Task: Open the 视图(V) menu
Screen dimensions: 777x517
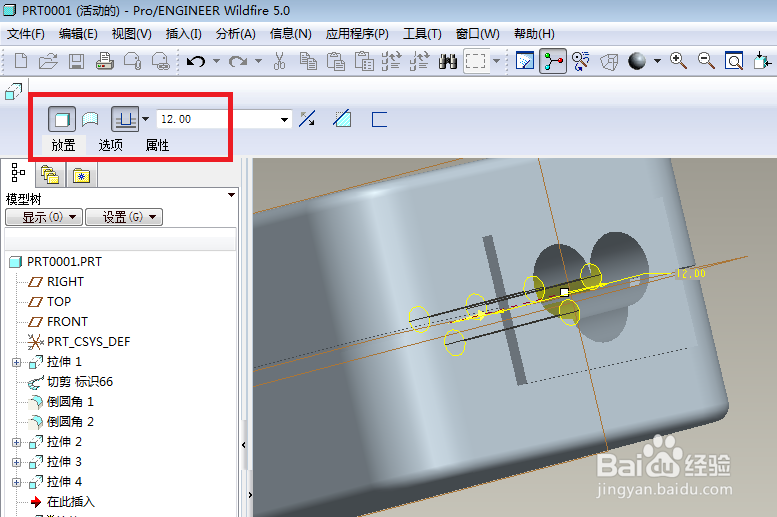Action: pos(131,34)
